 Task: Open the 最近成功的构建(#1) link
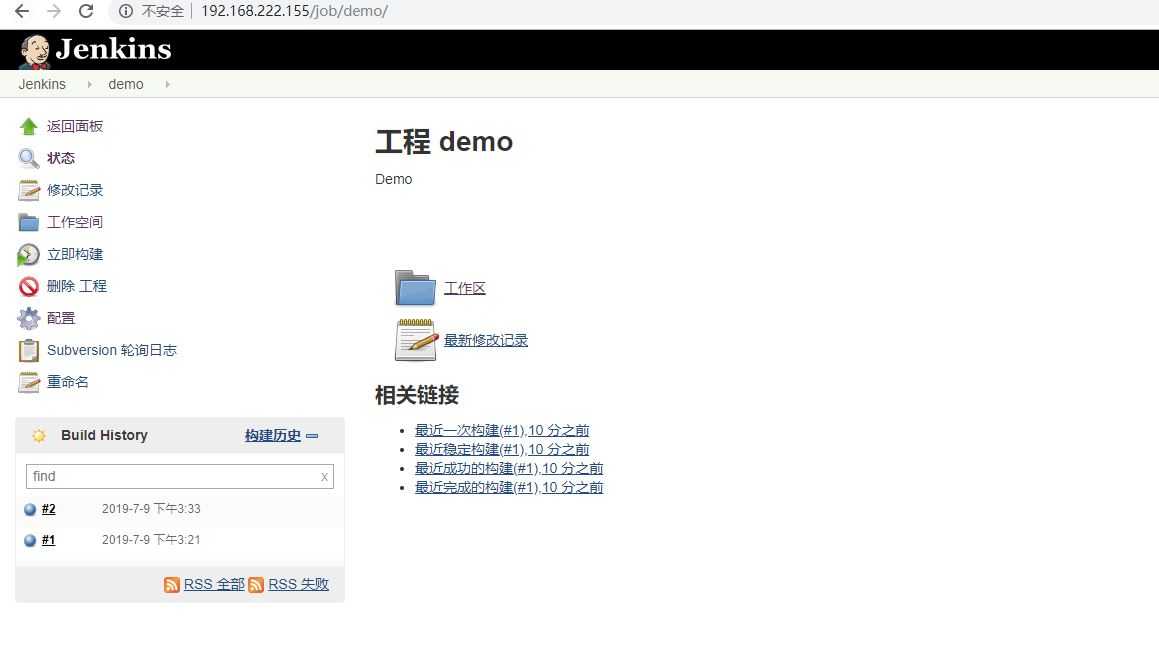(x=509, y=469)
